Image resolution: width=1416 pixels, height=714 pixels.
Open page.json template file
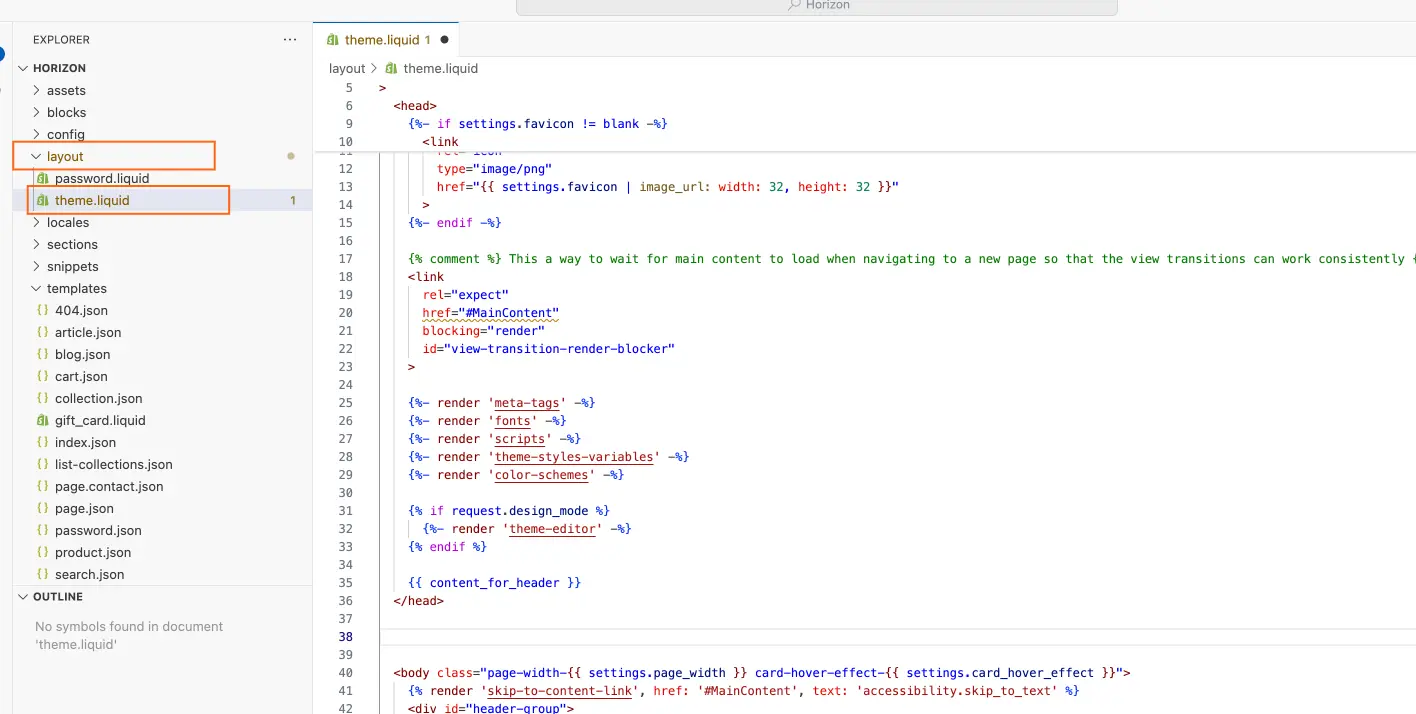[x=84, y=508]
